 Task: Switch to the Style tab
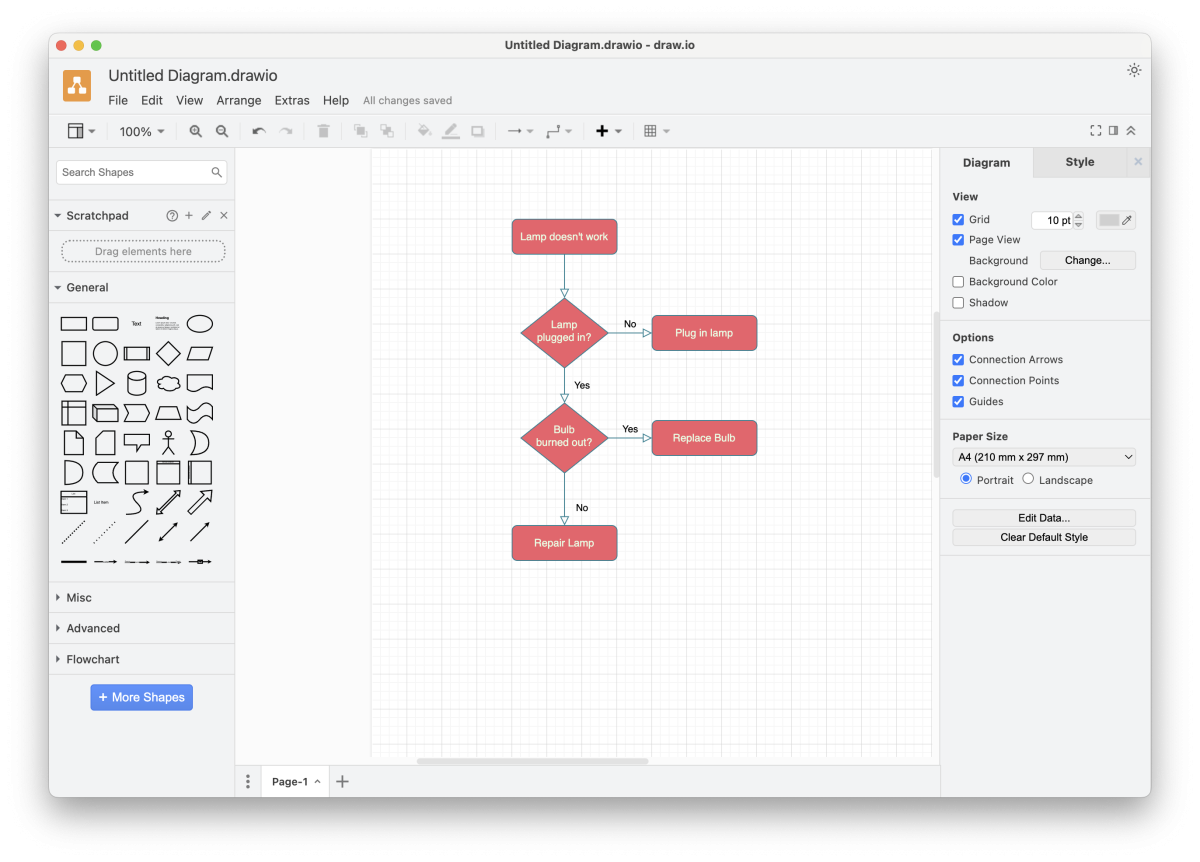1079,162
